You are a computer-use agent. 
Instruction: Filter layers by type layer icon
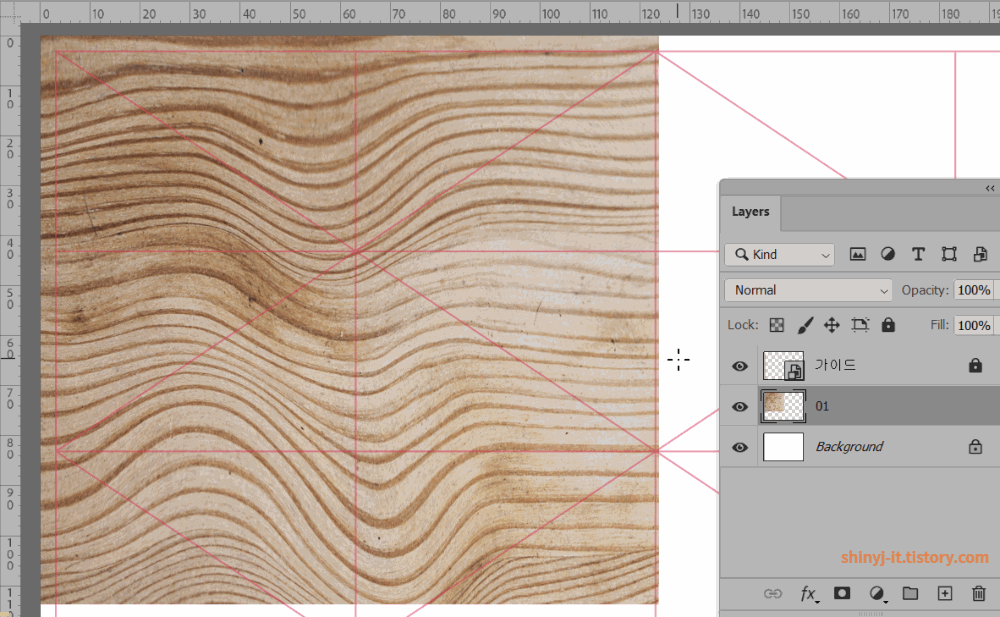[x=918, y=255]
